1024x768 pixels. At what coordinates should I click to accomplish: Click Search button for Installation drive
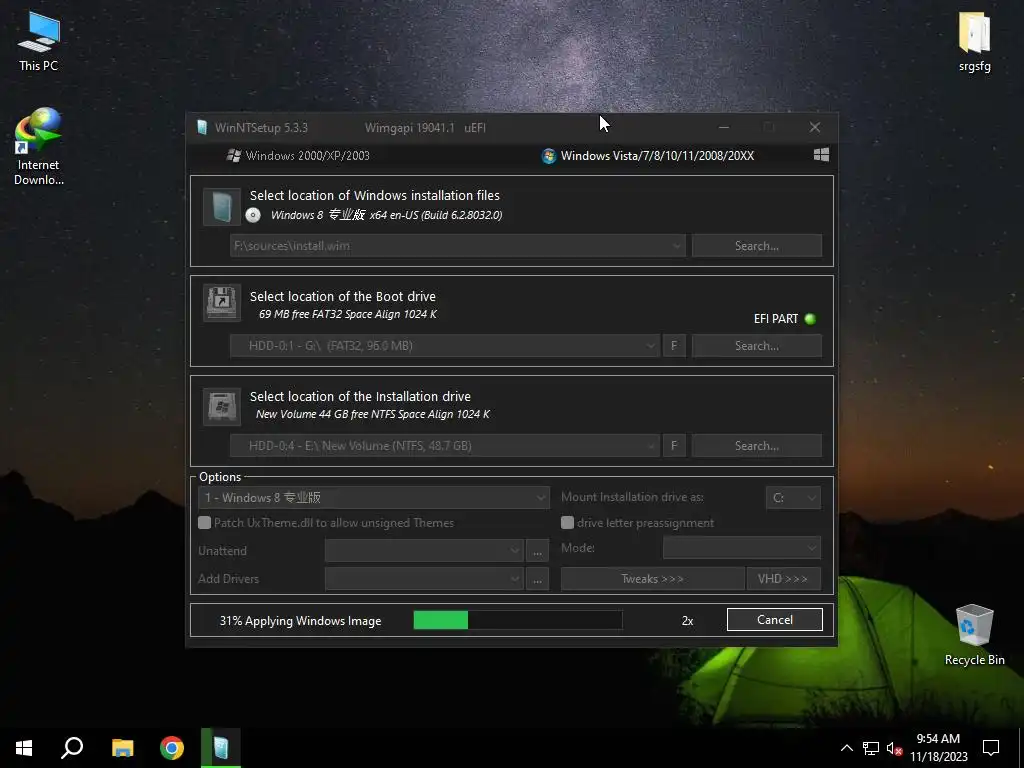(x=757, y=445)
